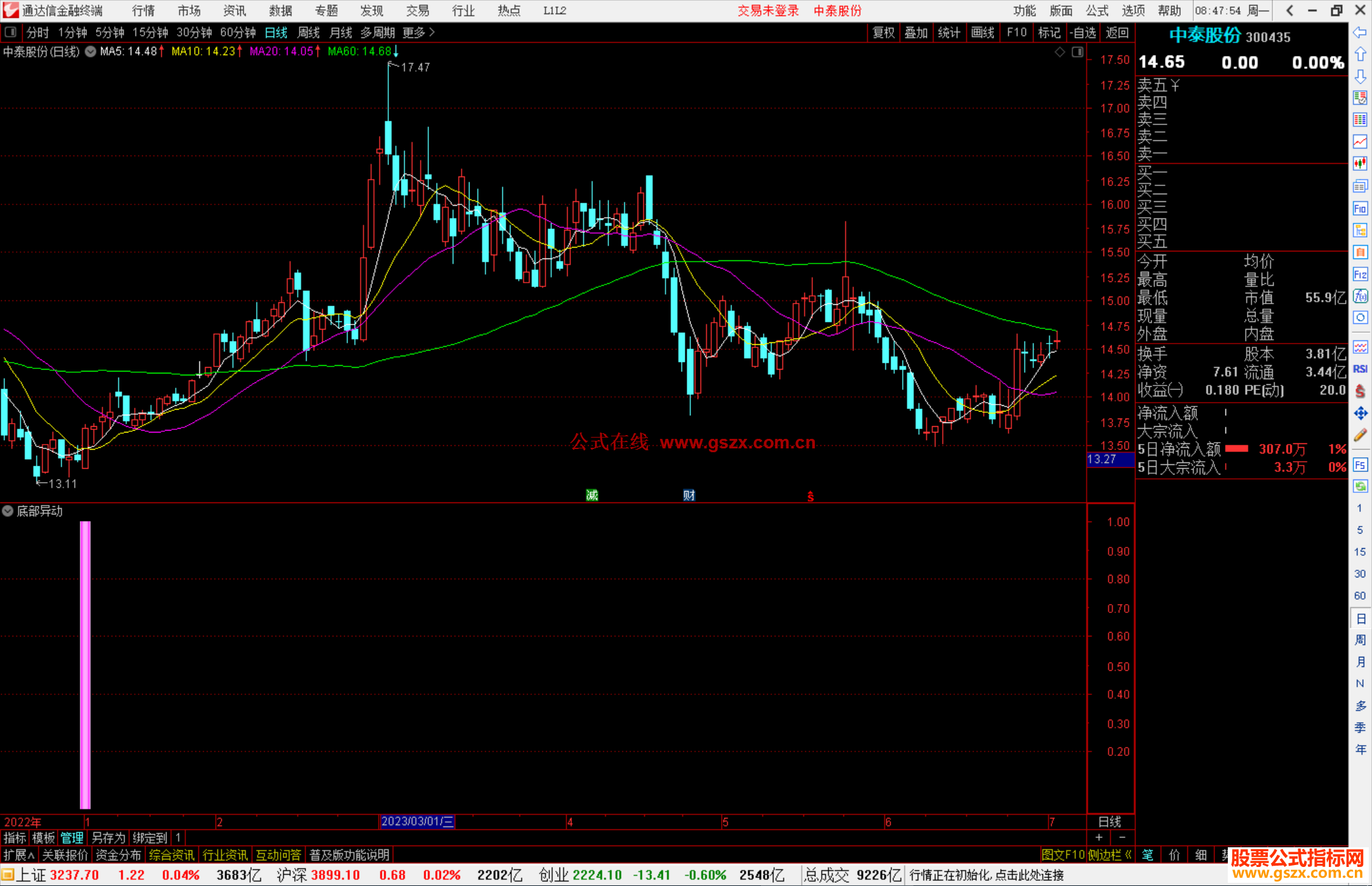
Task: Toggle the panel icon before 分时
Action: [x=11, y=32]
